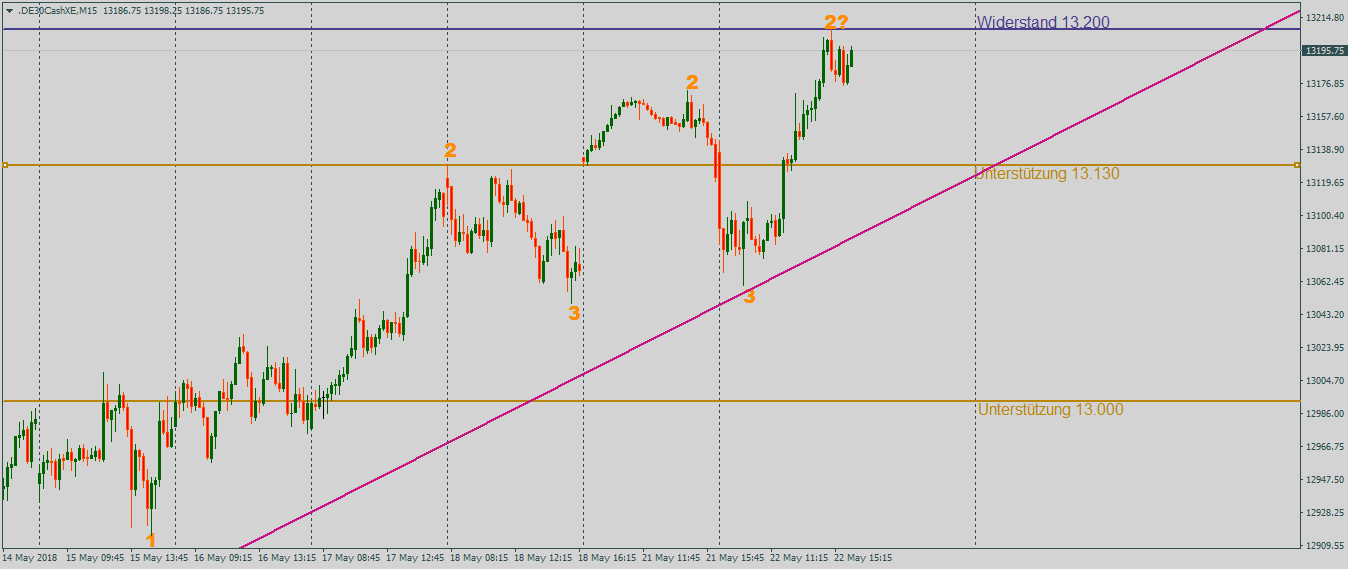Click price axis value 13081.15

(x=1324, y=249)
